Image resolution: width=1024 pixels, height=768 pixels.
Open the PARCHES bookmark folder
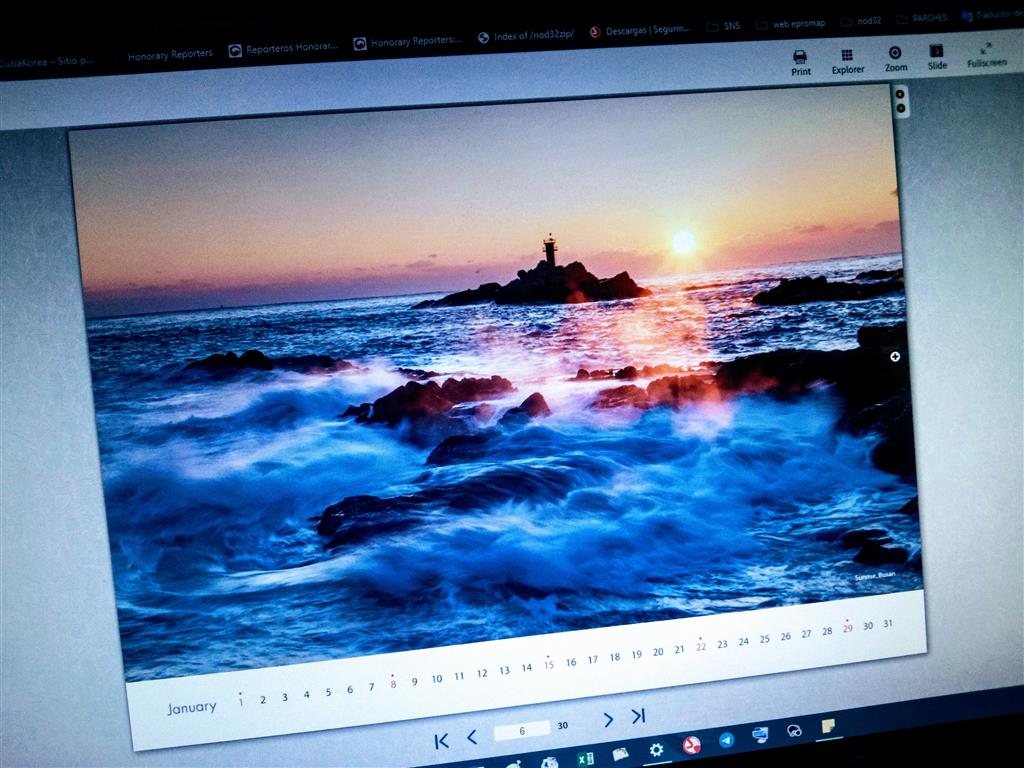pos(922,18)
